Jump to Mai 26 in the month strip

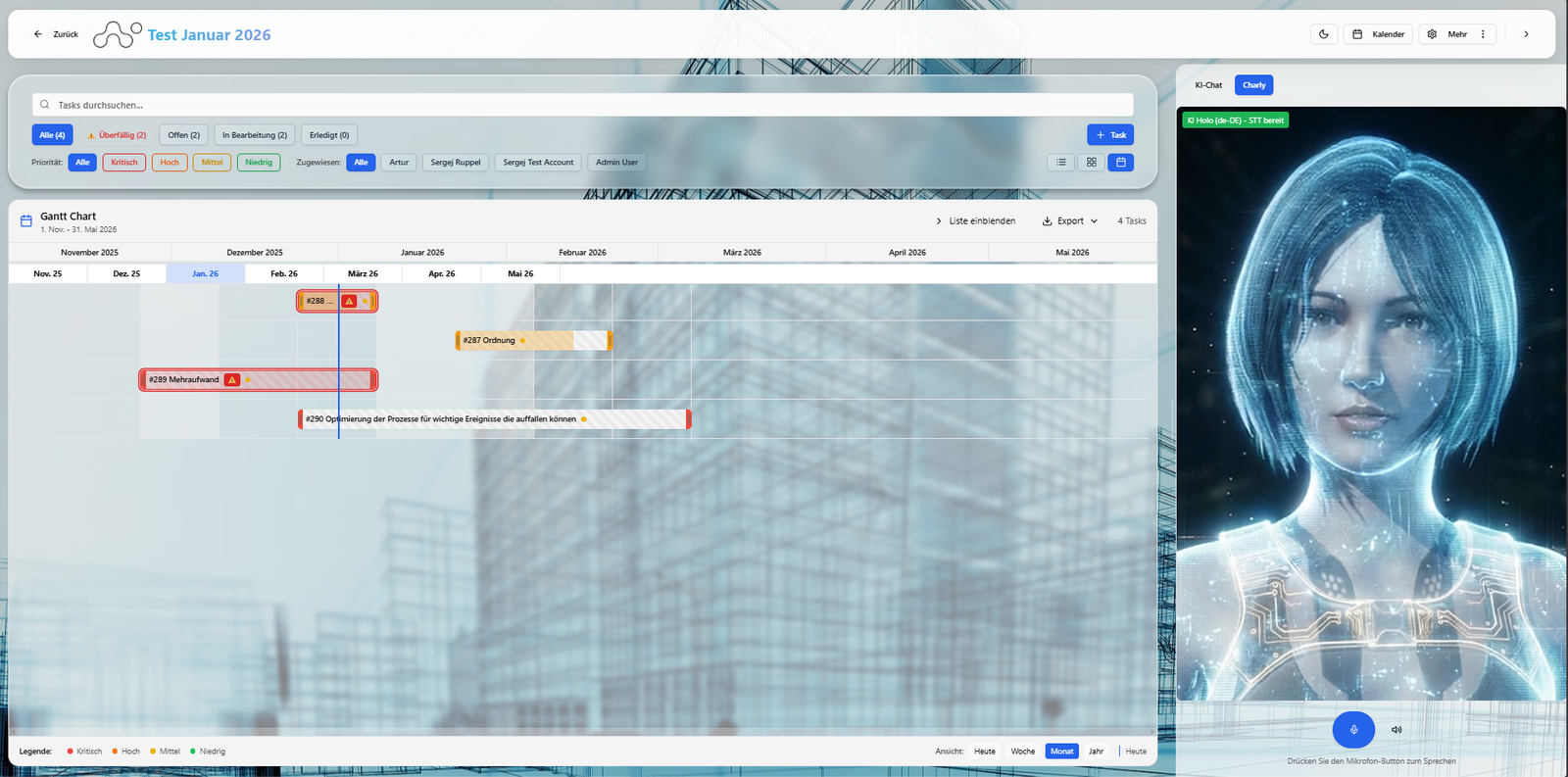520,273
